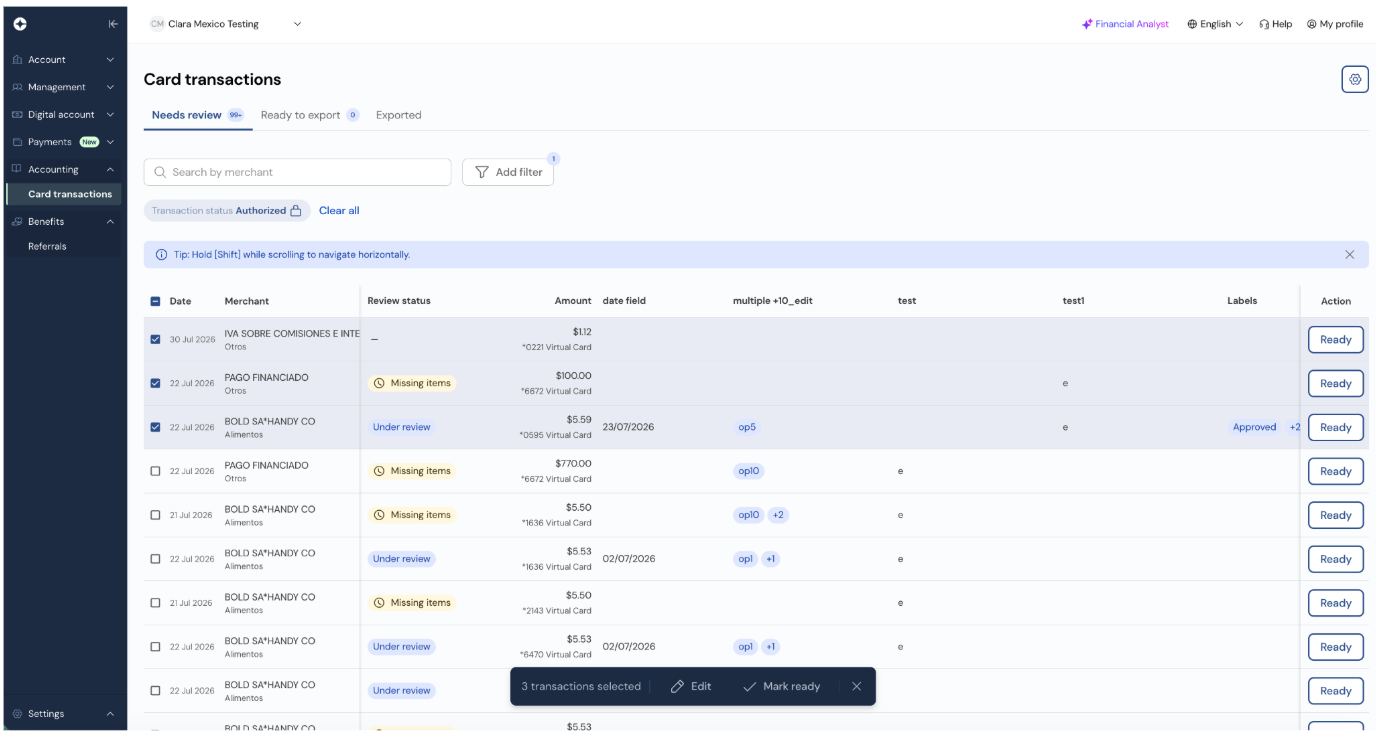The image size is (1376, 740).
Task: Click the pencil Edit action in selection bar
Action: pyautogui.click(x=691, y=686)
